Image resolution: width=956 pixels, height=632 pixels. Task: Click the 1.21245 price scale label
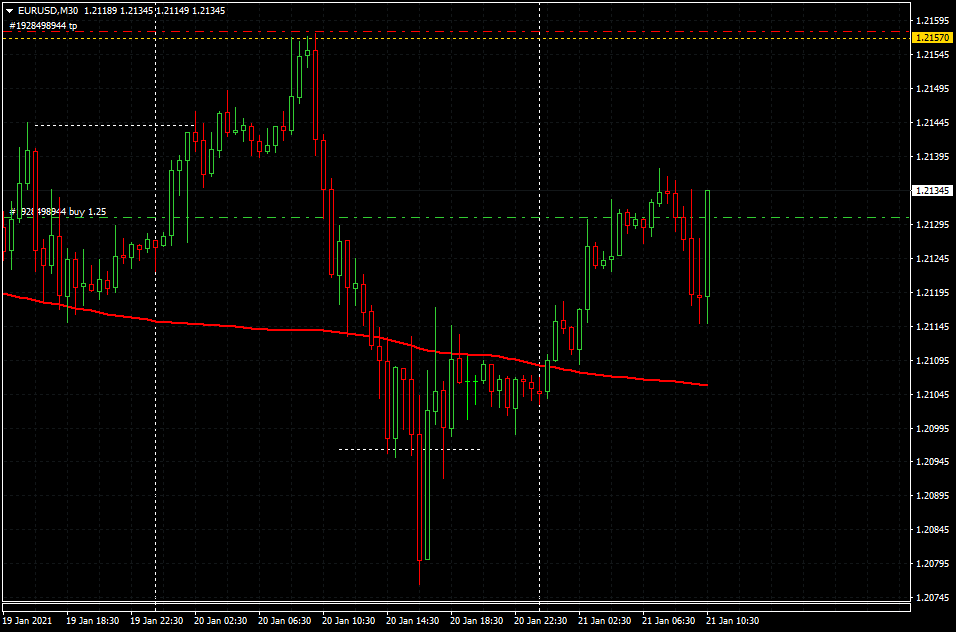pos(933,259)
